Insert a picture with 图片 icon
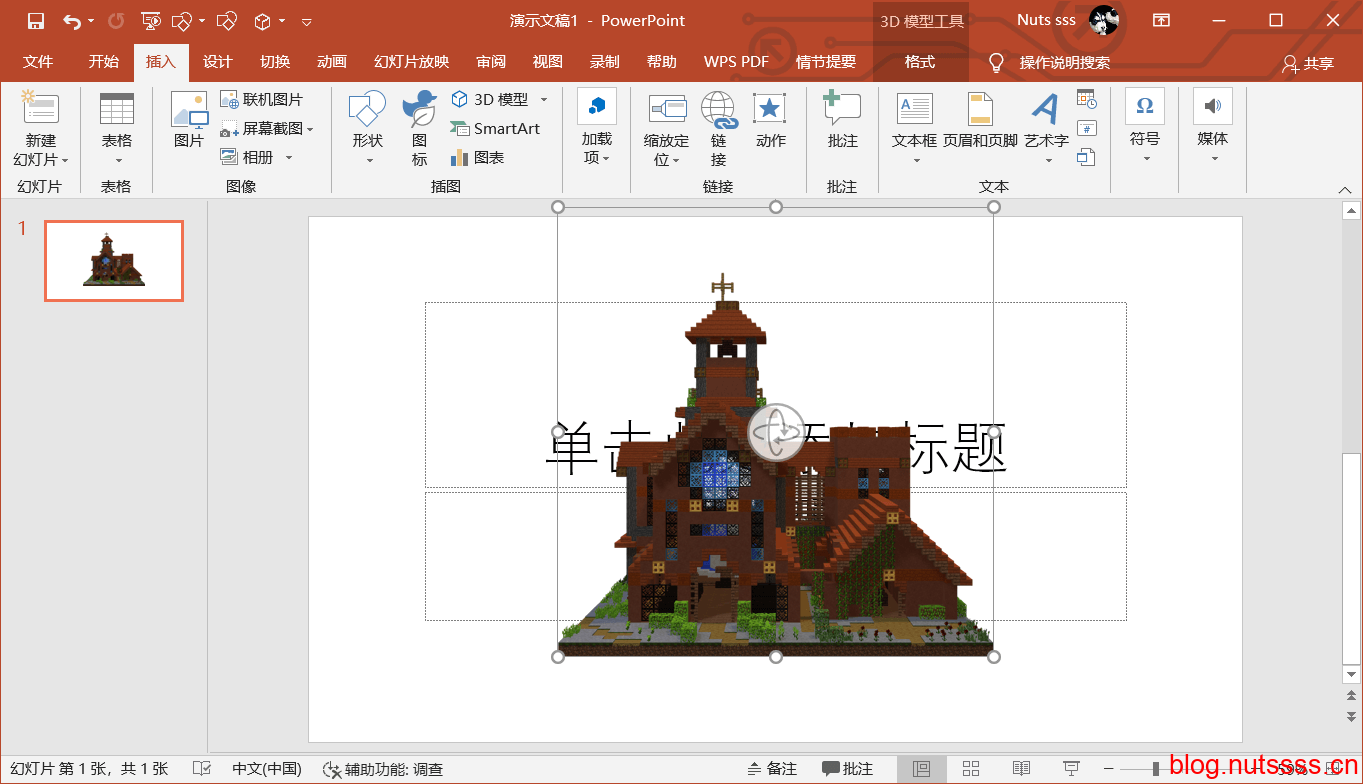The width and height of the screenshot is (1363, 784). click(189, 120)
